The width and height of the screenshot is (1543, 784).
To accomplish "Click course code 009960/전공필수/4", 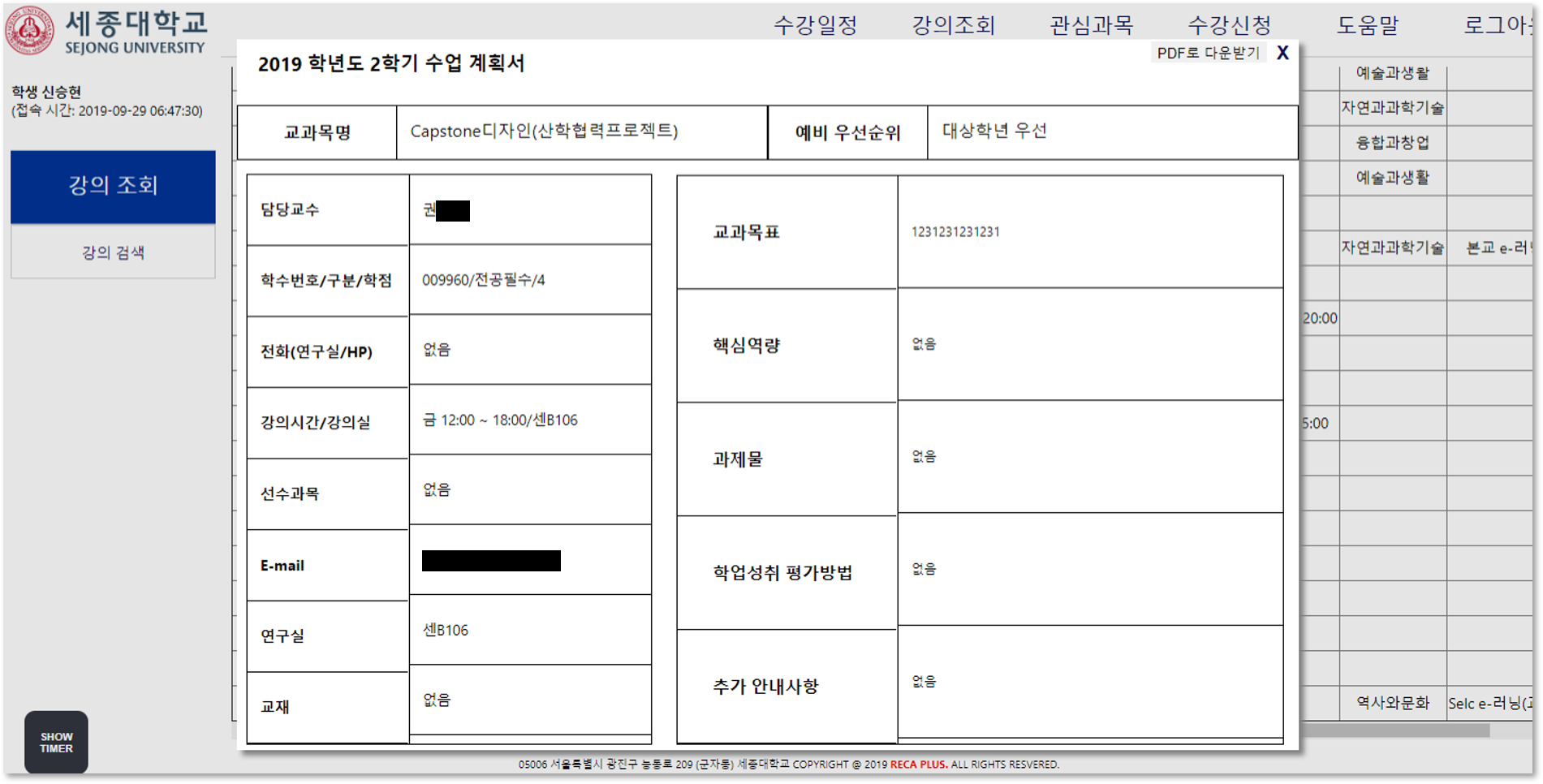I will click(x=484, y=280).
